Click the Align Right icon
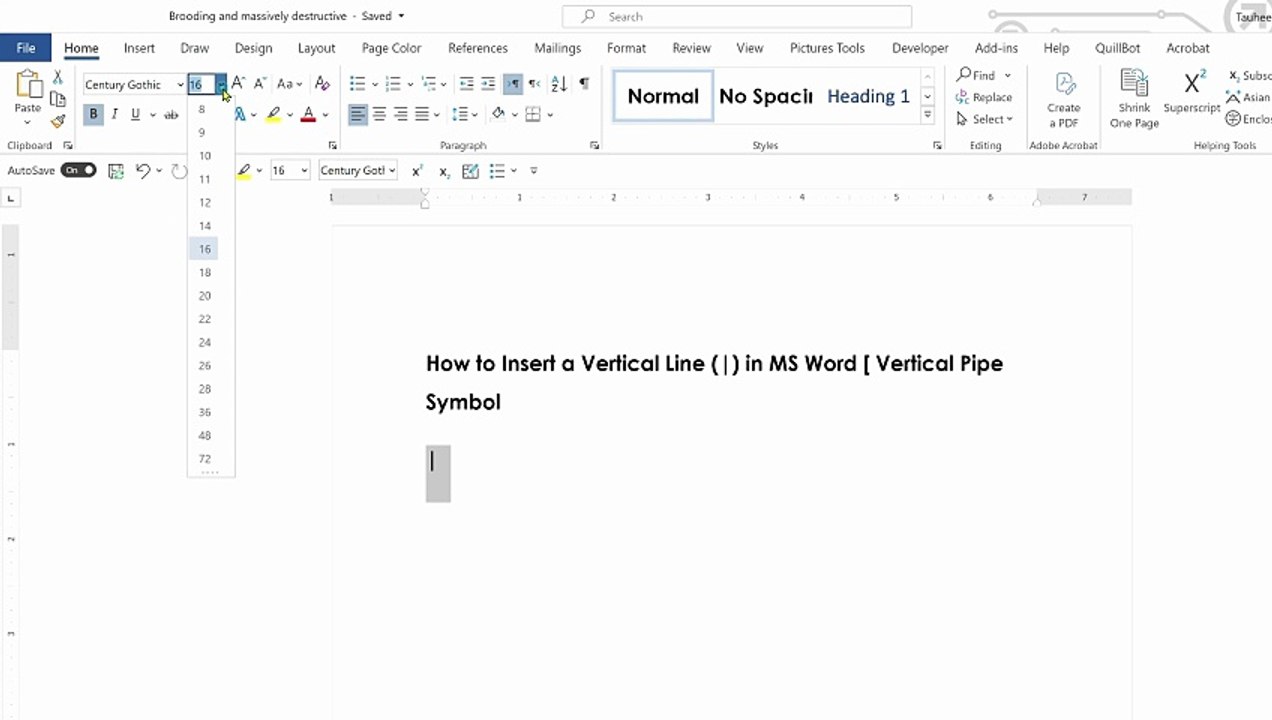The height and width of the screenshot is (720, 1272). pos(401,115)
